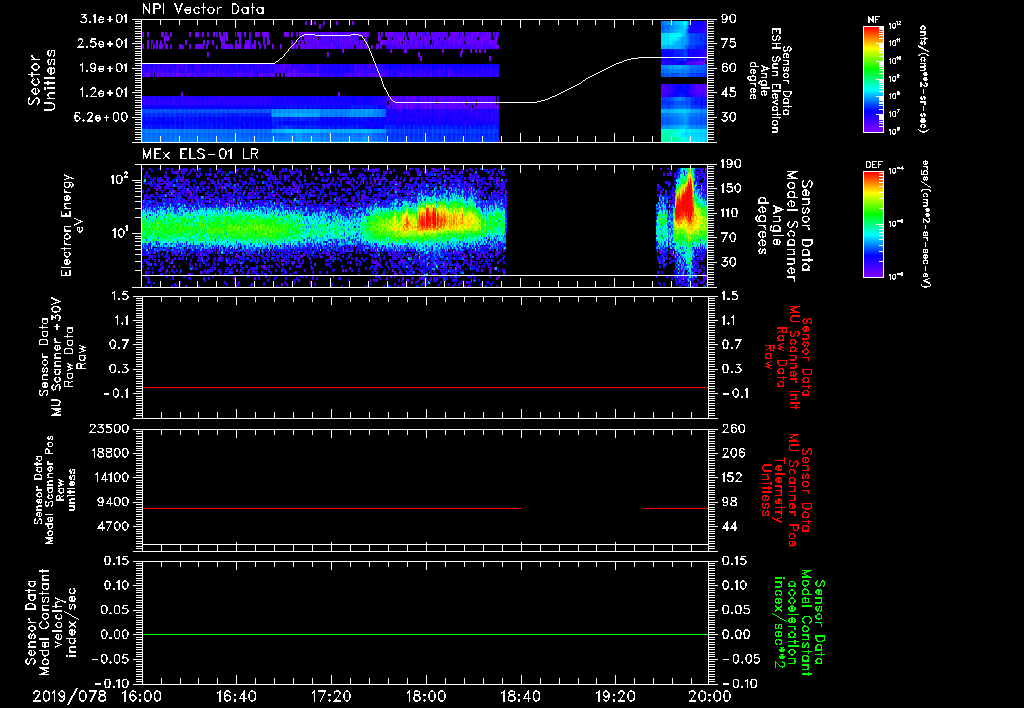The image size is (1024, 708).
Task: Click the "MU Scanner +30V Raw Data" axis title
Action: [62, 357]
